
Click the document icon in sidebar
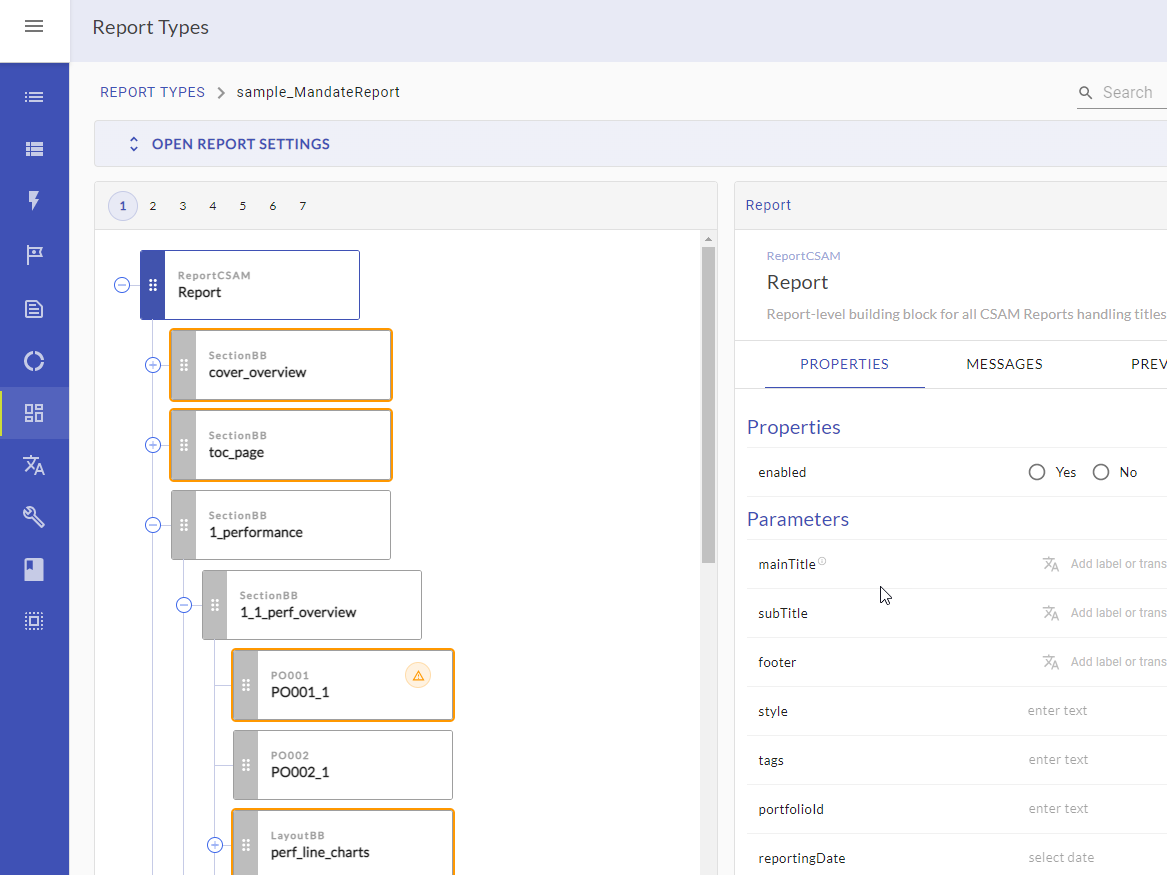tap(34, 308)
